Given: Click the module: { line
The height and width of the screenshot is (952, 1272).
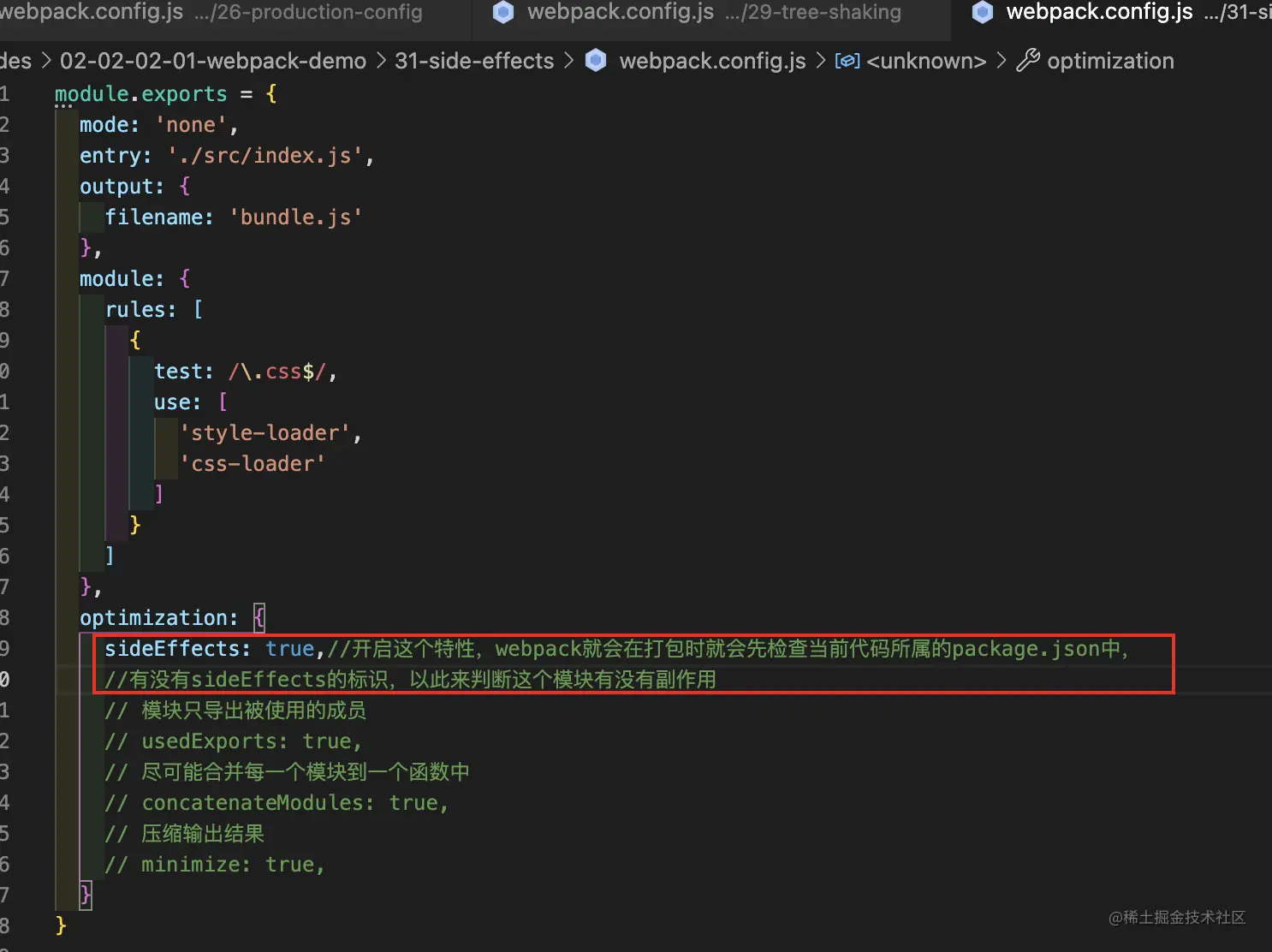Looking at the screenshot, I should tap(135, 278).
